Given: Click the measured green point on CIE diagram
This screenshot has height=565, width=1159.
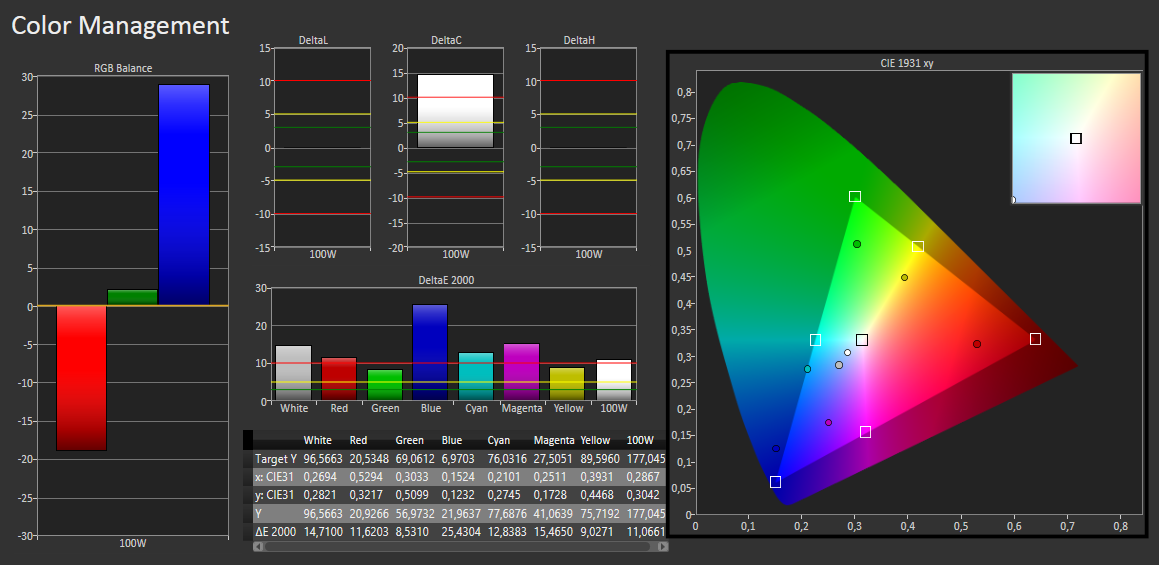Looking at the screenshot, I should tap(857, 244).
